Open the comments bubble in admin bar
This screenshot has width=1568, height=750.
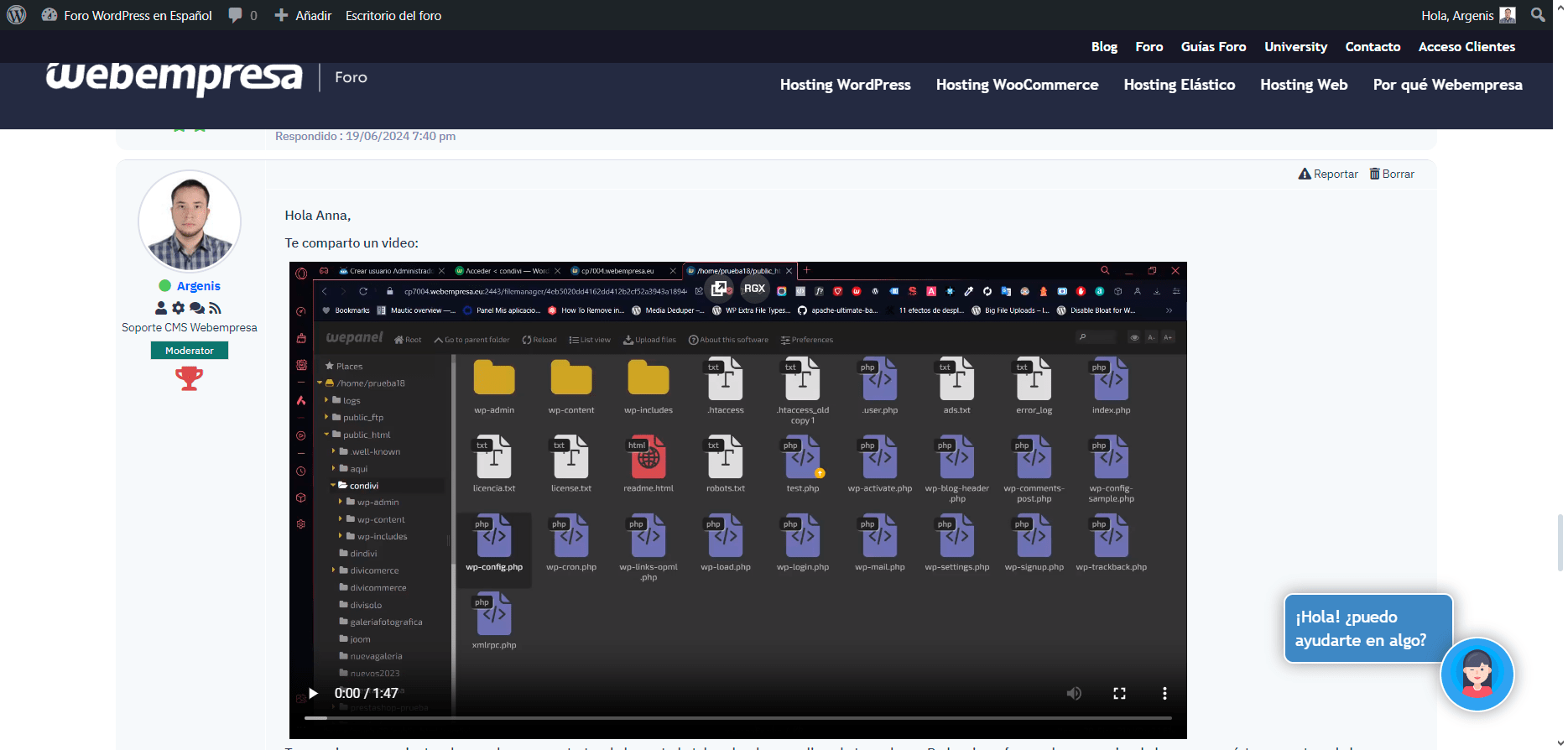coord(243,15)
